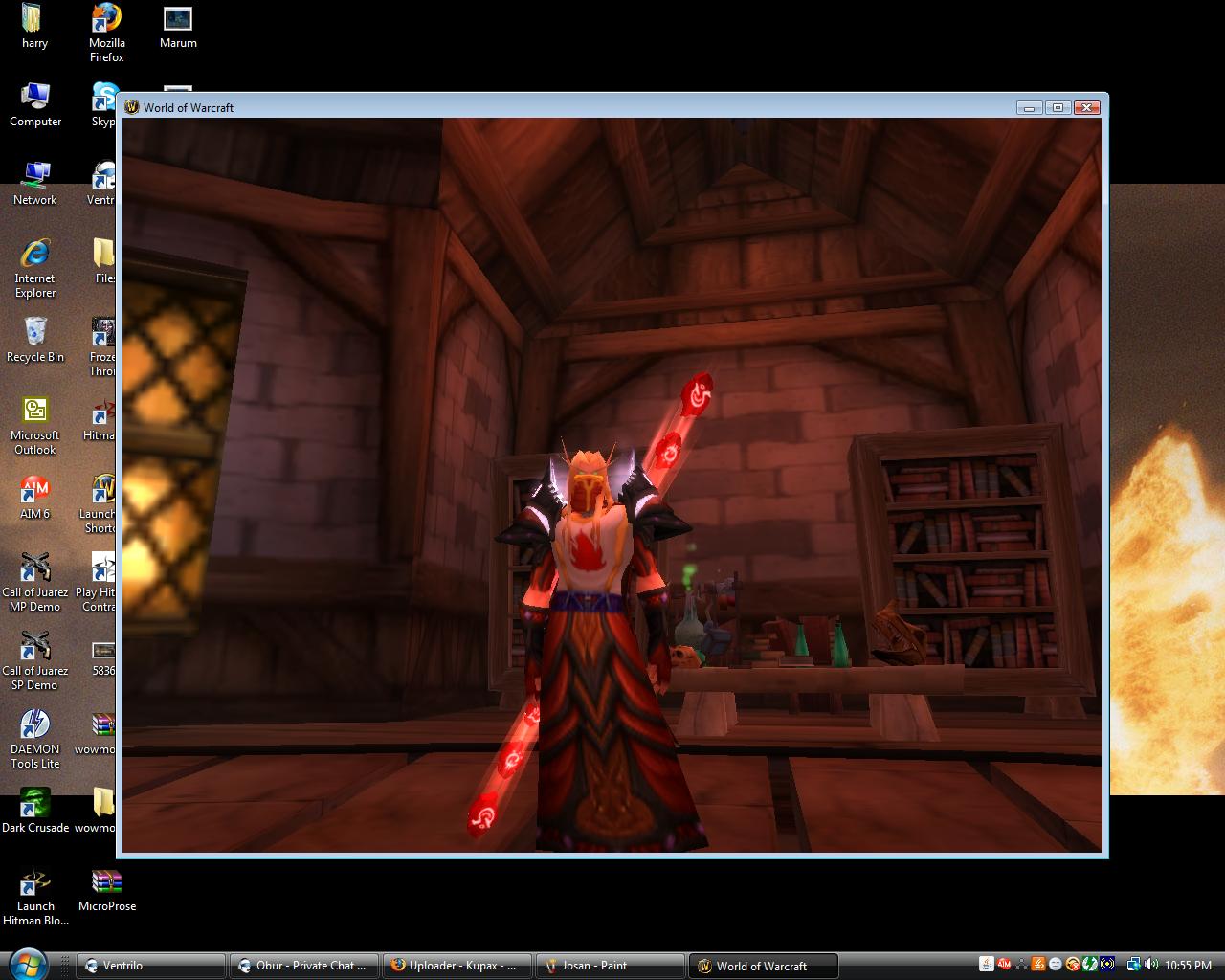
Task: Select Call of Juarez MP Demo icon
Action: pos(35,582)
